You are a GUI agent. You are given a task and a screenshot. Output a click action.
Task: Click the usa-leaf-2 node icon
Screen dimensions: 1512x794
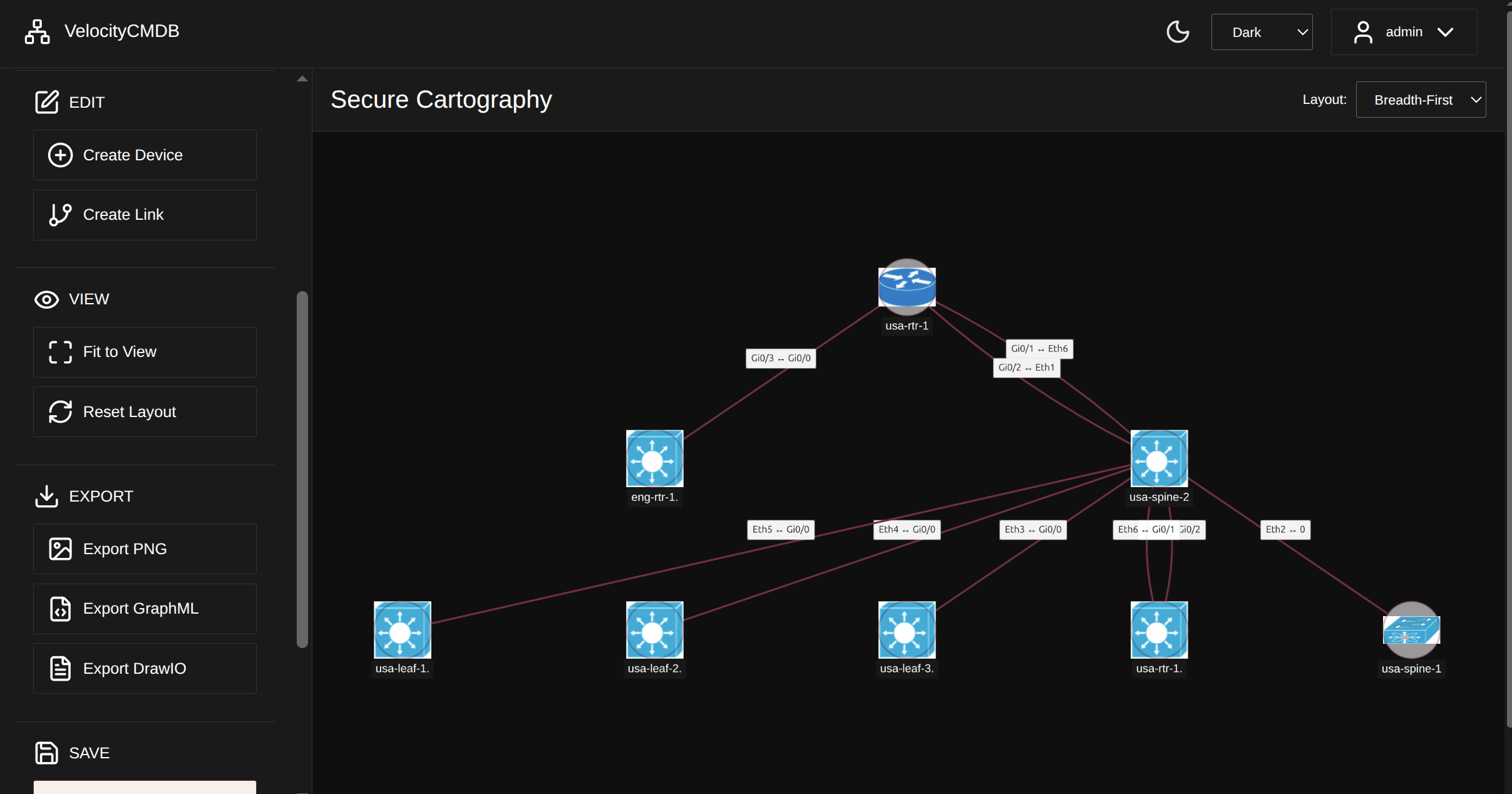click(x=654, y=630)
